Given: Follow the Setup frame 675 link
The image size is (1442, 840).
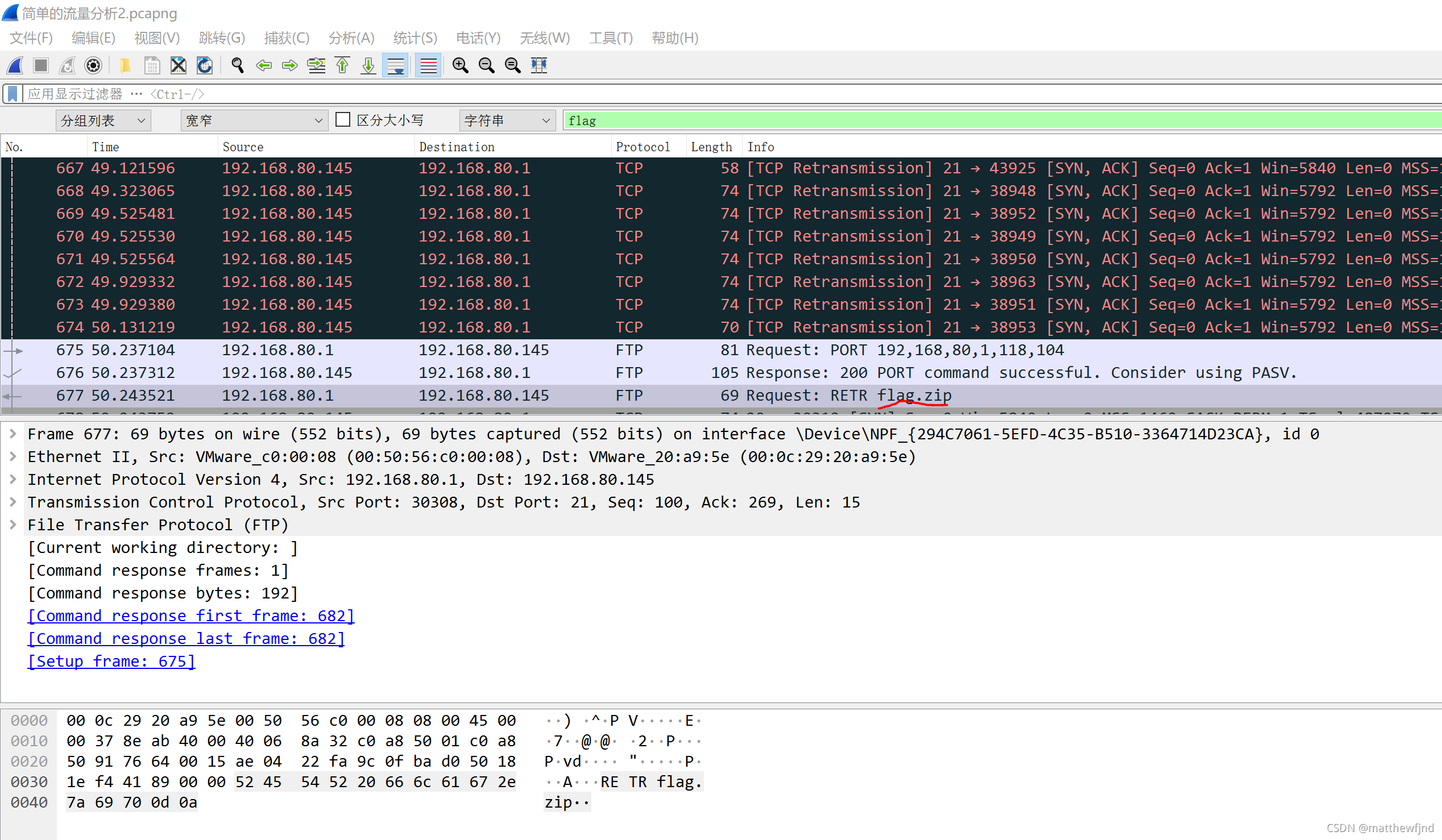Looking at the screenshot, I should click(111, 661).
